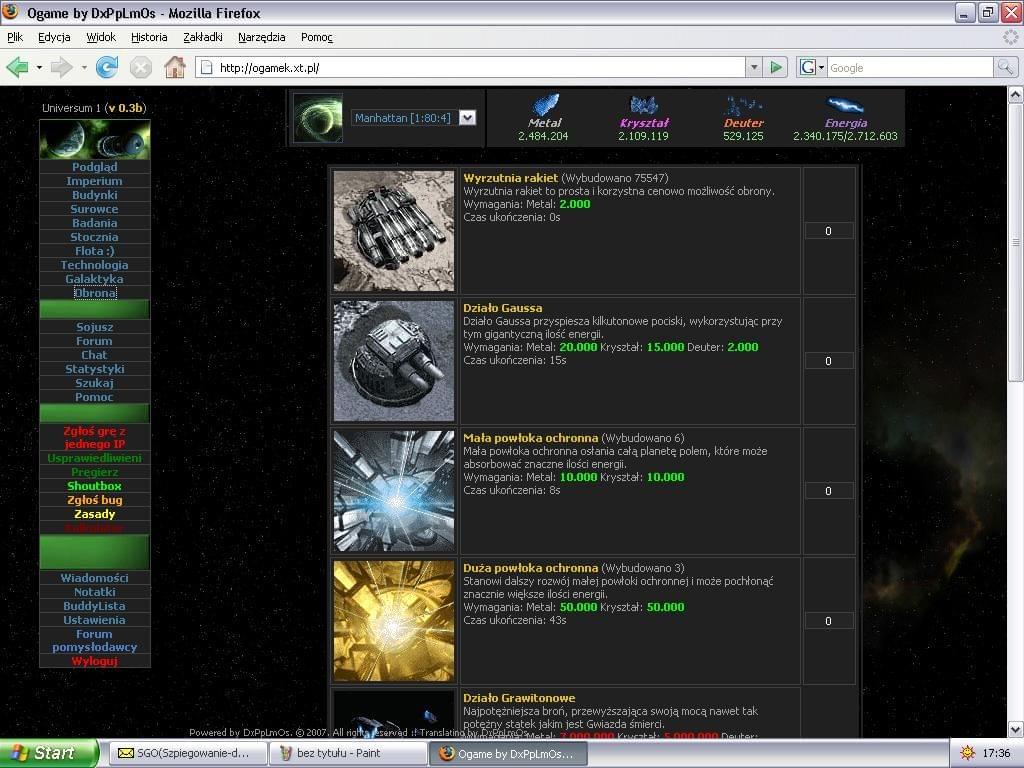The image size is (1024, 768).
Task: Click the Firefox forward arrow
Action: [x=61, y=67]
